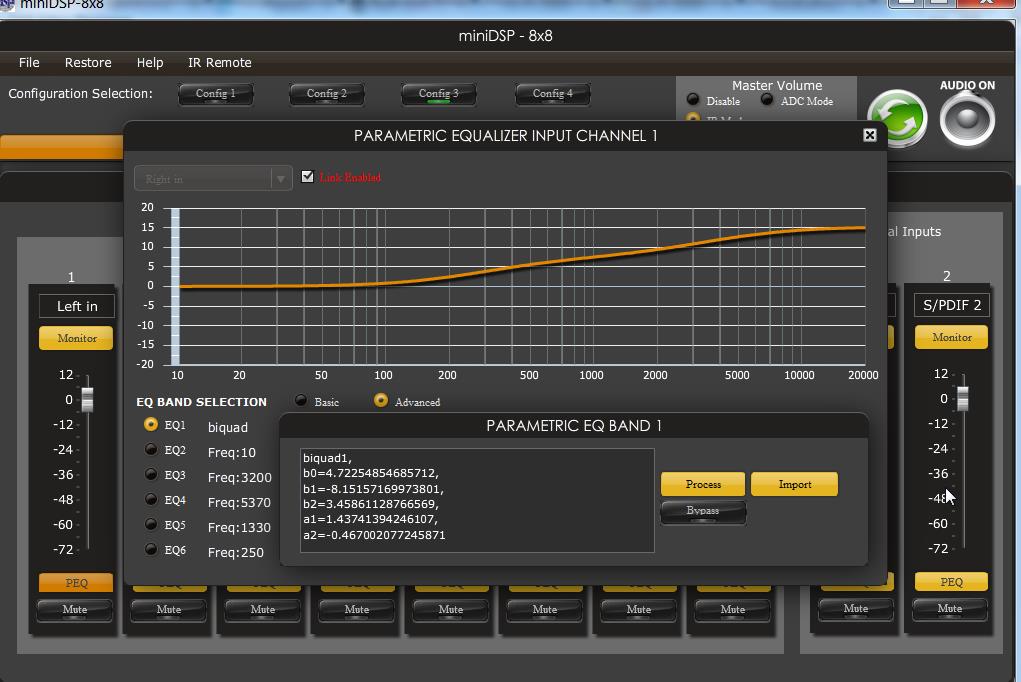The width and height of the screenshot is (1021, 682).
Task: Select EQ3 band radio button
Action: (150, 474)
